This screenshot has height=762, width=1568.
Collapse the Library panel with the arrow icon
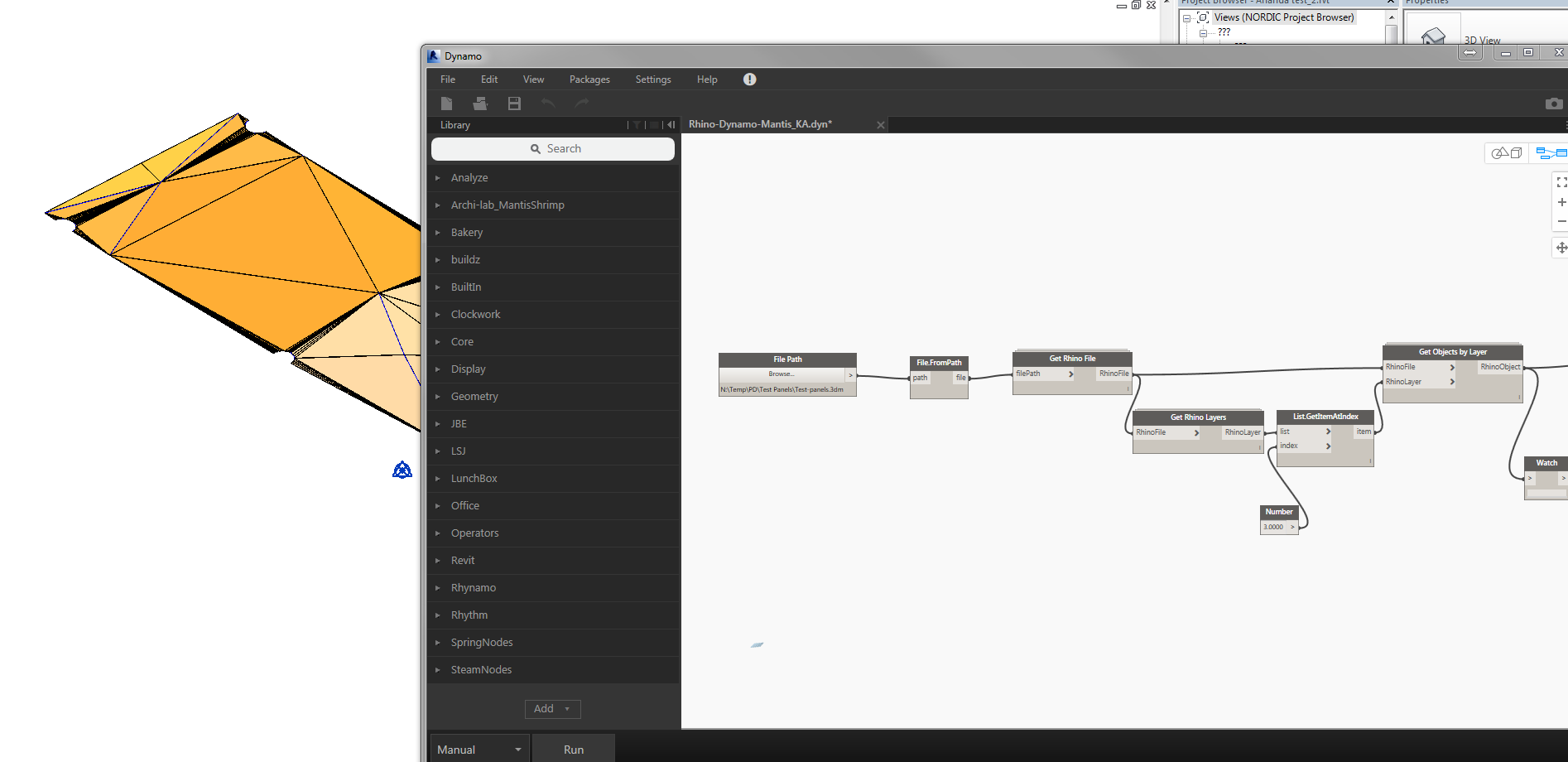tap(671, 125)
